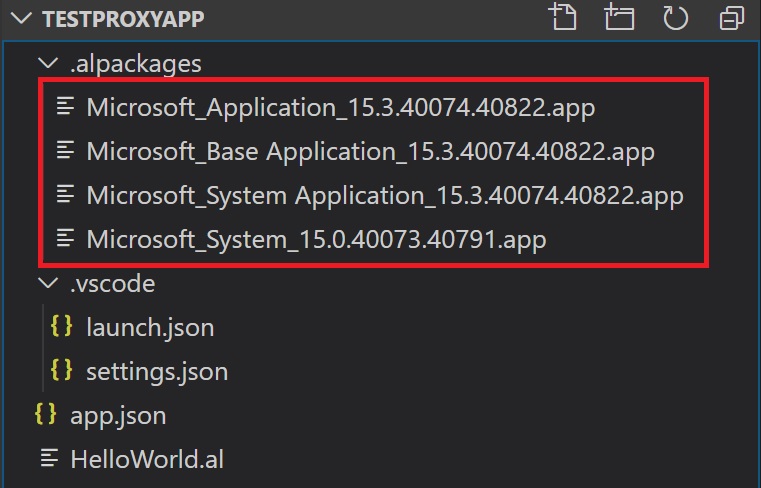Click the file icon beside HelloWorld.al
This screenshot has height=488, width=761.
[x=48, y=459]
